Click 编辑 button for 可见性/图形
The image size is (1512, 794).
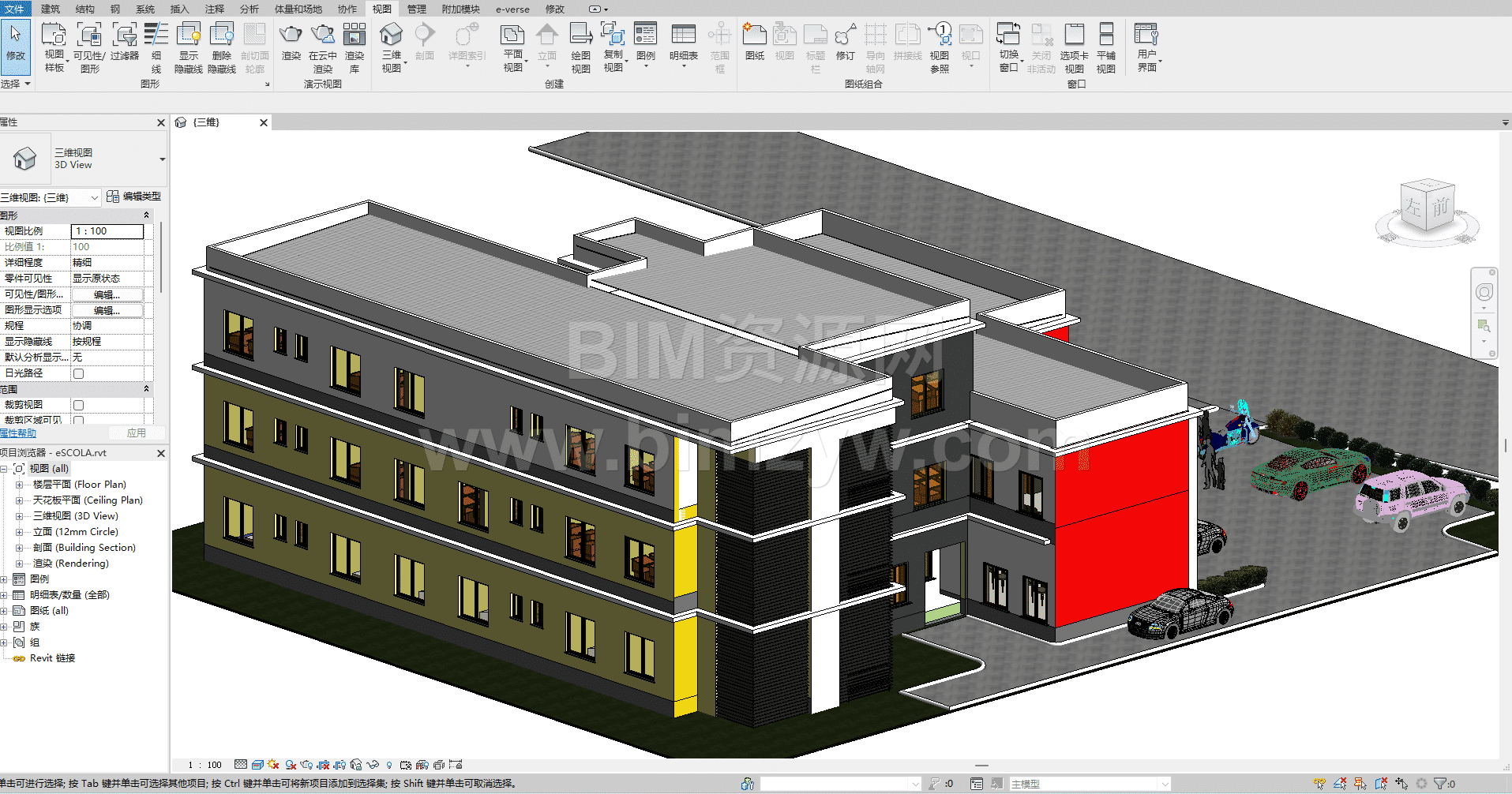point(107,294)
